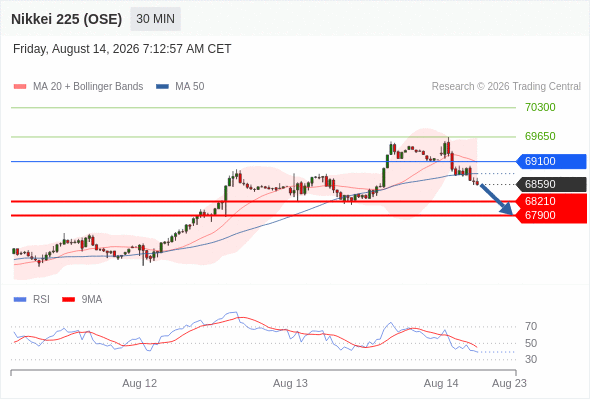This screenshot has width=590, height=400.
Task: Click the Aug 12 date axis marker
Action: point(140,383)
